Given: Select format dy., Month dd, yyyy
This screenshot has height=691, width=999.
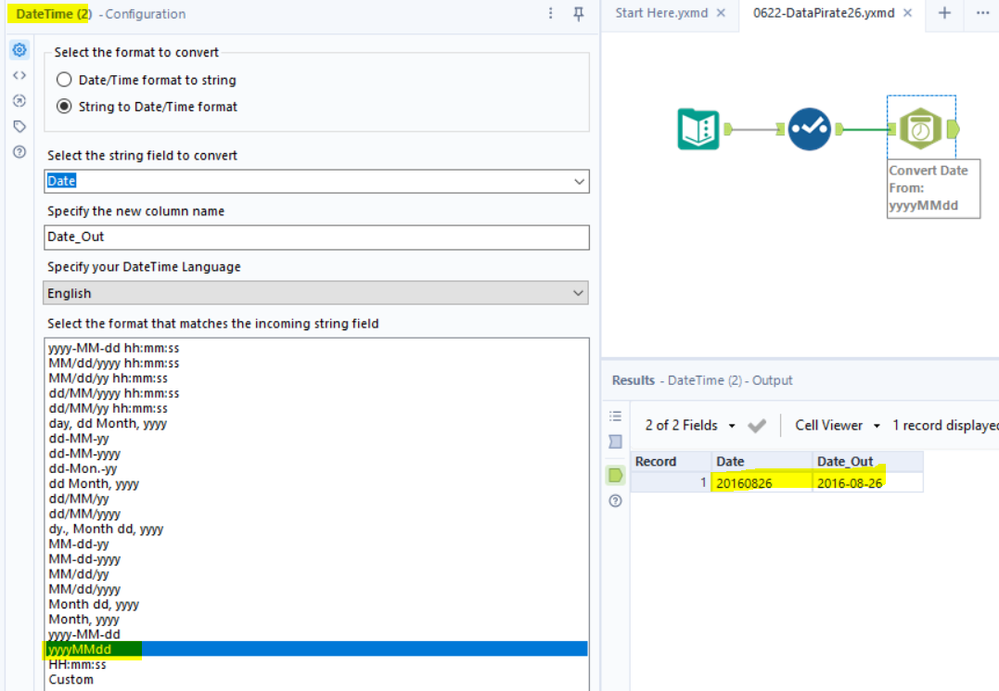Looking at the screenshot, I should point(106,529).
